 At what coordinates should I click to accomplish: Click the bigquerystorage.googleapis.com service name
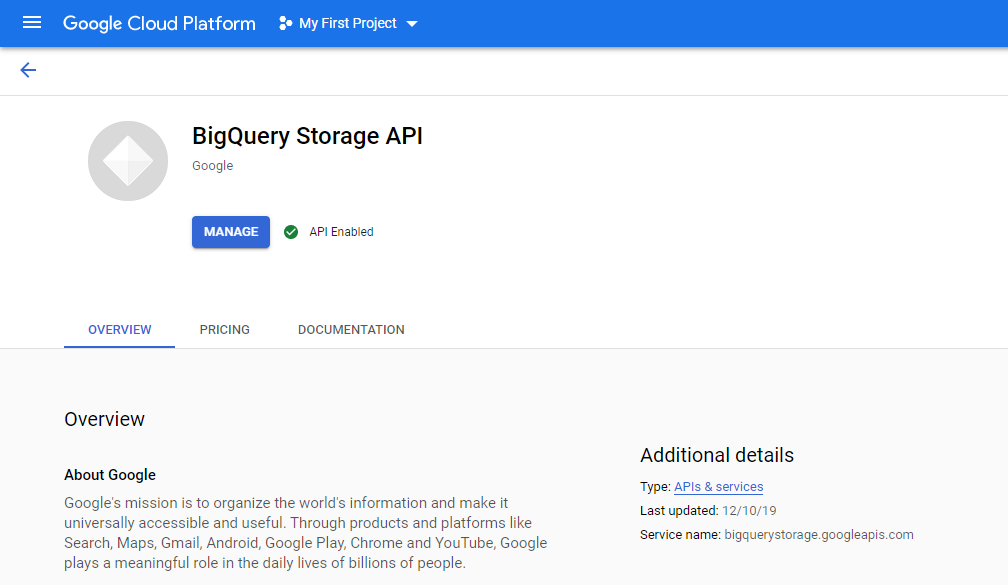click(819, 535)
